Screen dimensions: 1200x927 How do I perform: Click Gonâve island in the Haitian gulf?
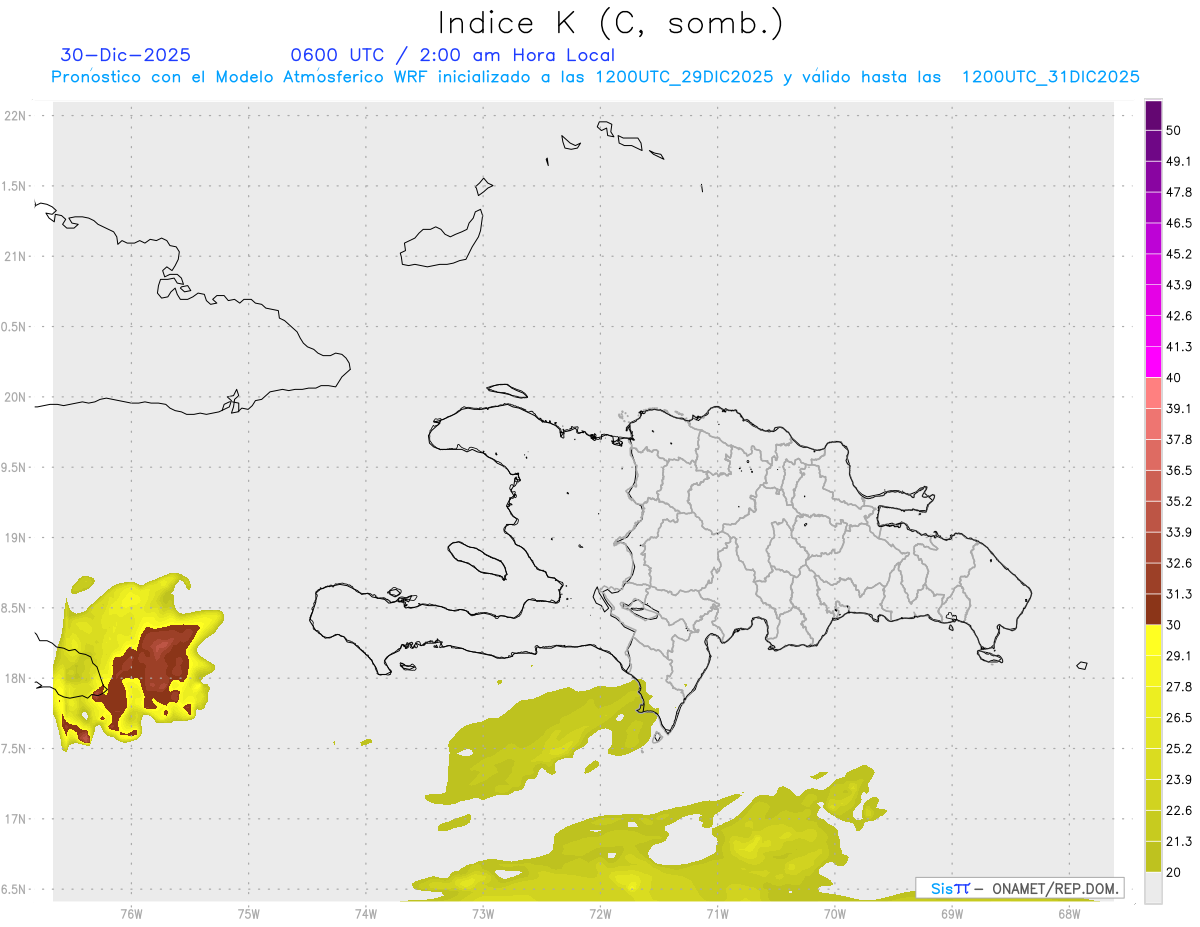click(476, 558)
